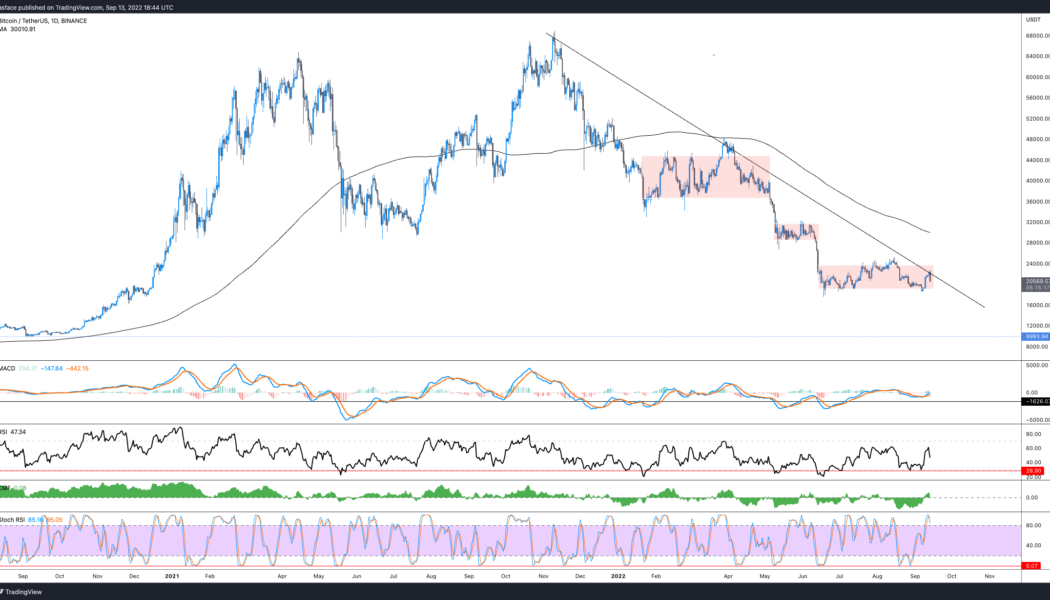1050x600 pixels.
Task: Click the 0.07 Stoch RSI value tag
Action: pos(1032,565)
